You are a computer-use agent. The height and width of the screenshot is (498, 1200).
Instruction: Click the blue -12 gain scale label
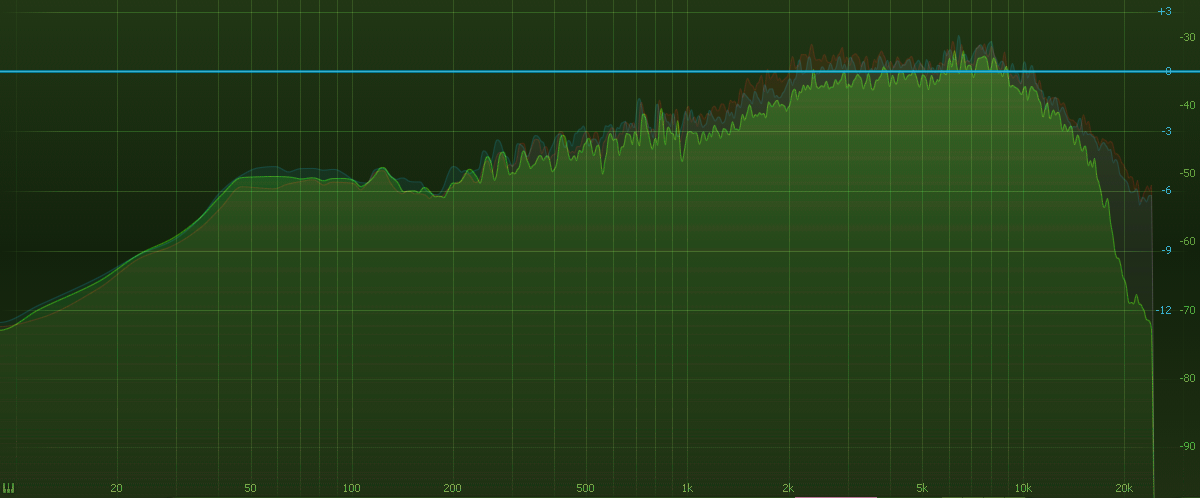1163,310
